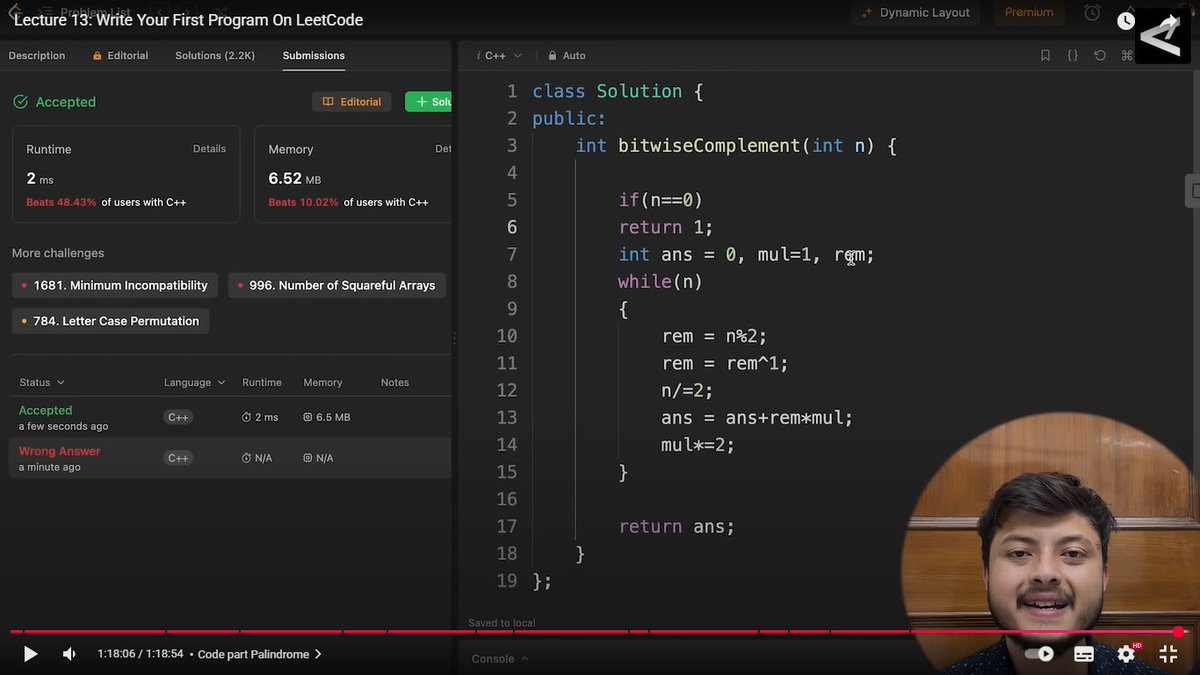Click code line 'rem = rem^1;'
The width and height of the screenshot is (1200, 675).
coord(725,364)
